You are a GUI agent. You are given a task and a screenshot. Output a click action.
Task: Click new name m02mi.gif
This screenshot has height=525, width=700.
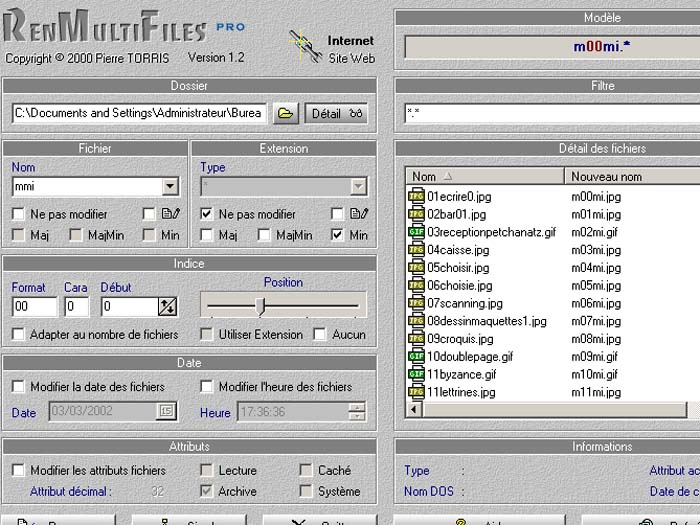595,232
